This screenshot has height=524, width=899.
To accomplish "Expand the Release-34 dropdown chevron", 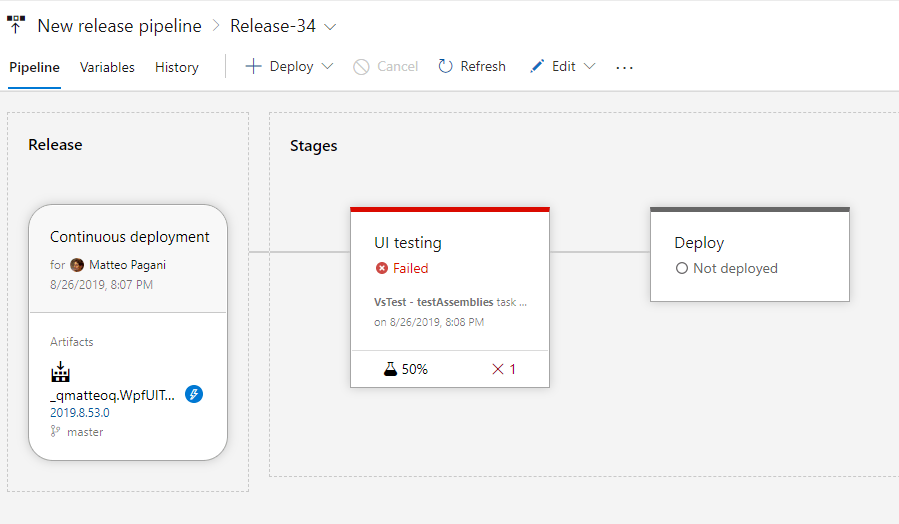I will coord(331,26).
